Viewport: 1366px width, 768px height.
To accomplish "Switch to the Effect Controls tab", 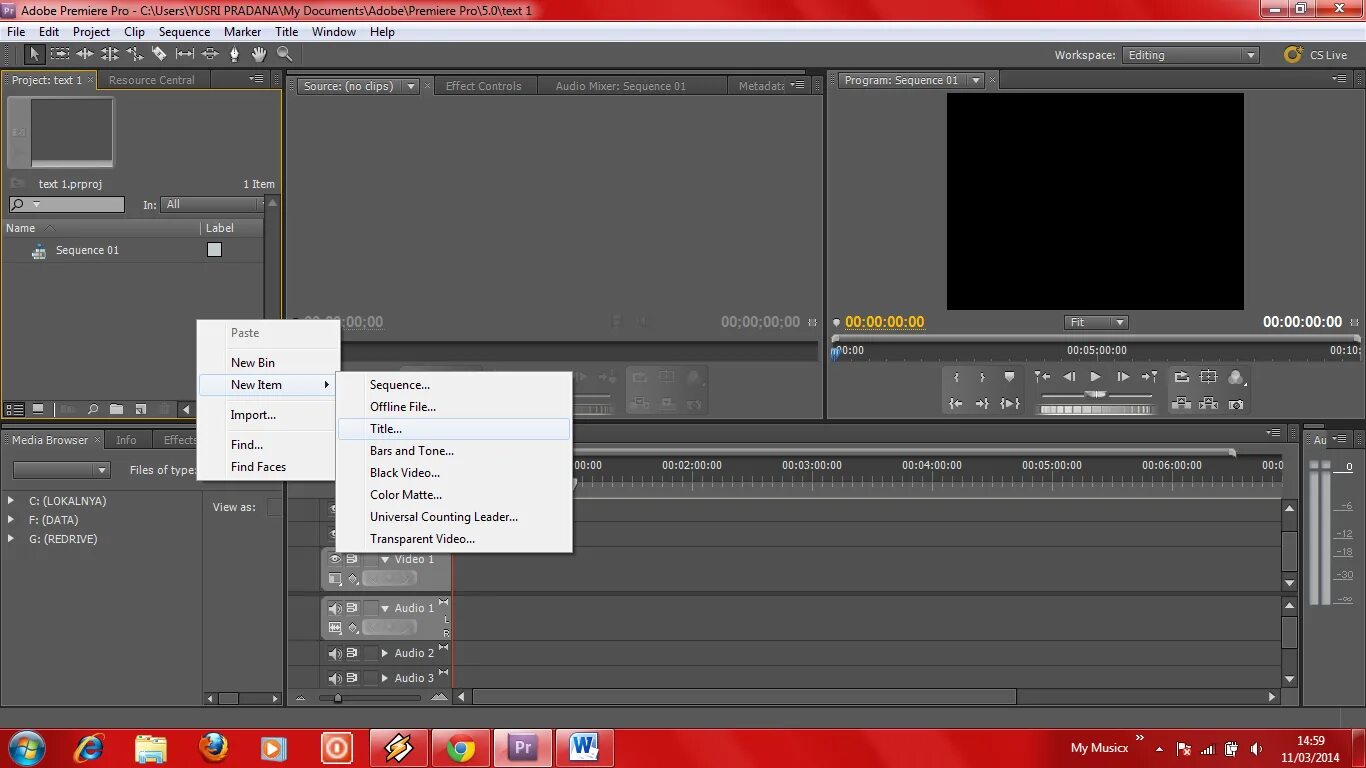I will tap(483, 86).
